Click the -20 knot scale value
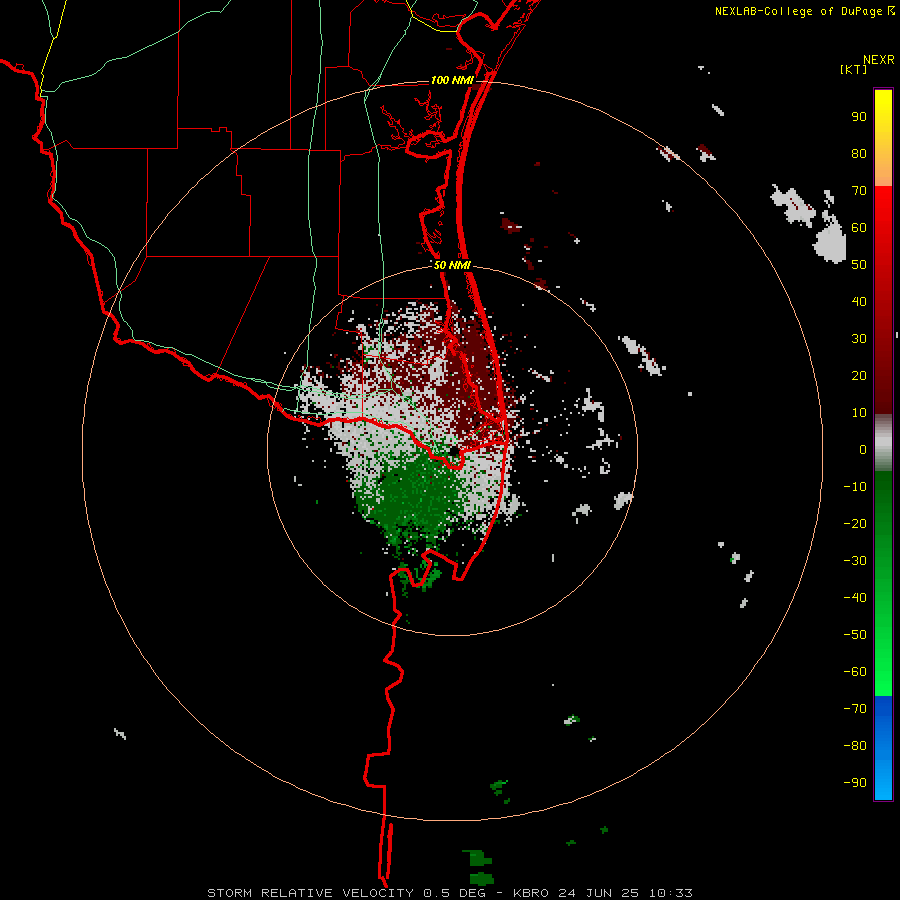The height and width of the screenshot is (900, 900). [x=855, y=524]
